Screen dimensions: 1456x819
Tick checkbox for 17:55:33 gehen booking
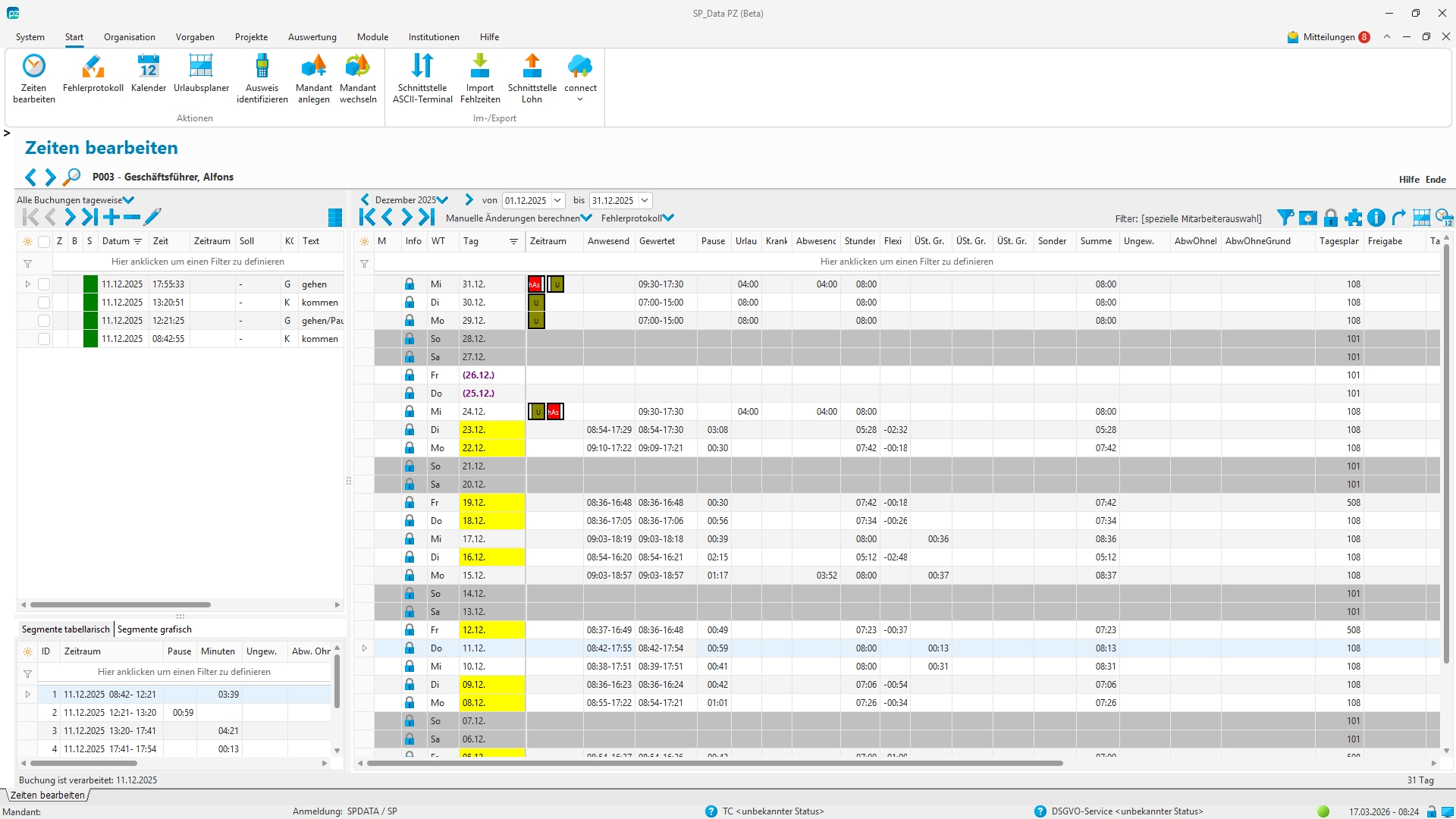[x=44, y=284]
